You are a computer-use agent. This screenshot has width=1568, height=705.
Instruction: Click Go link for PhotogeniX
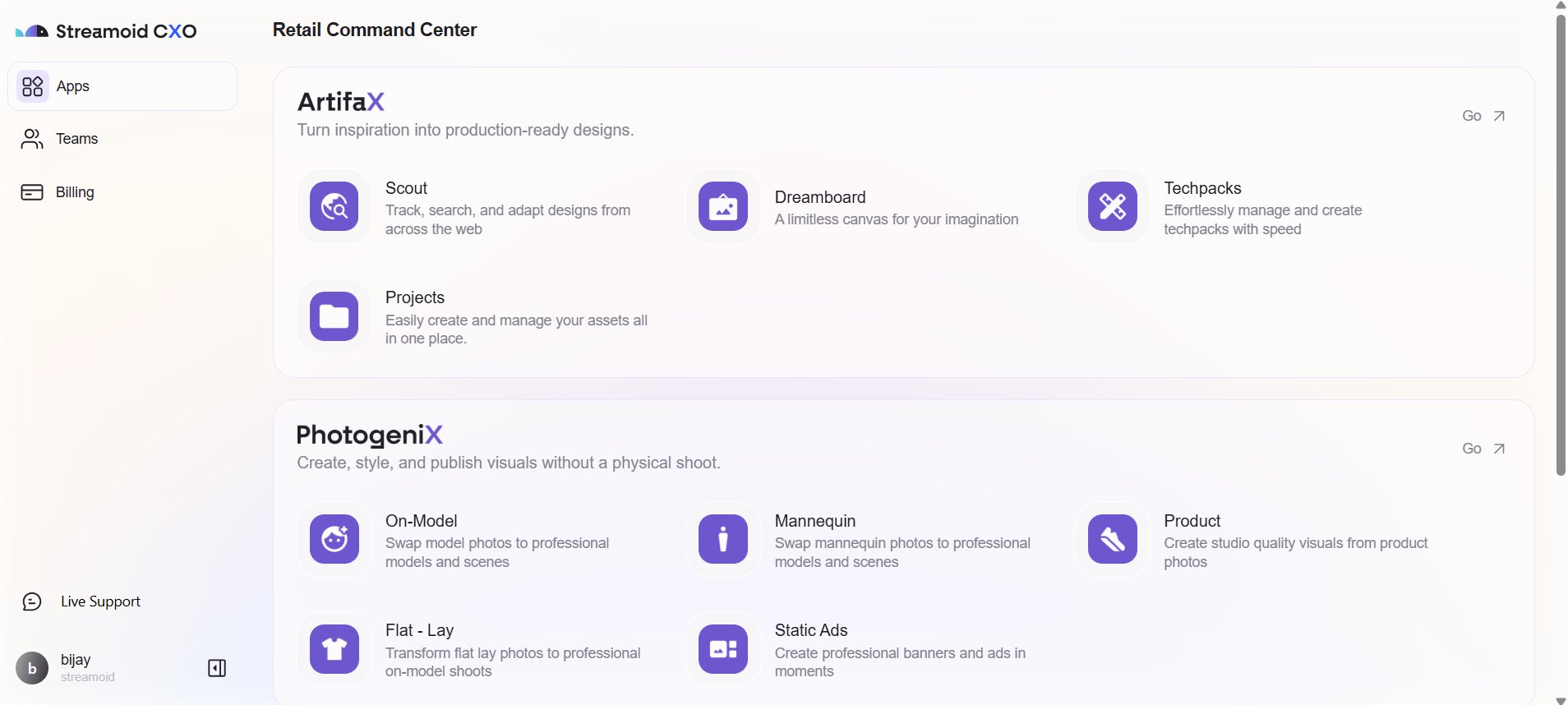[1483, 449]
